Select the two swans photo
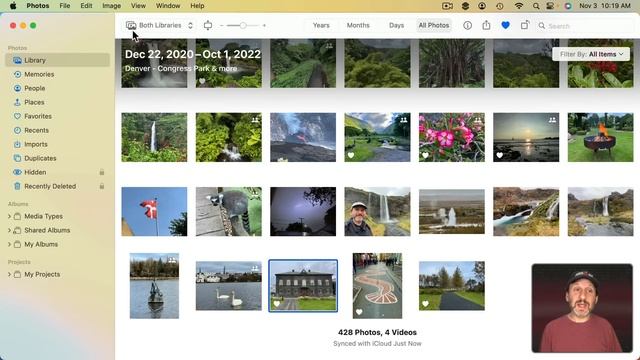The image size is (640, 360). (x=229, y=286)
